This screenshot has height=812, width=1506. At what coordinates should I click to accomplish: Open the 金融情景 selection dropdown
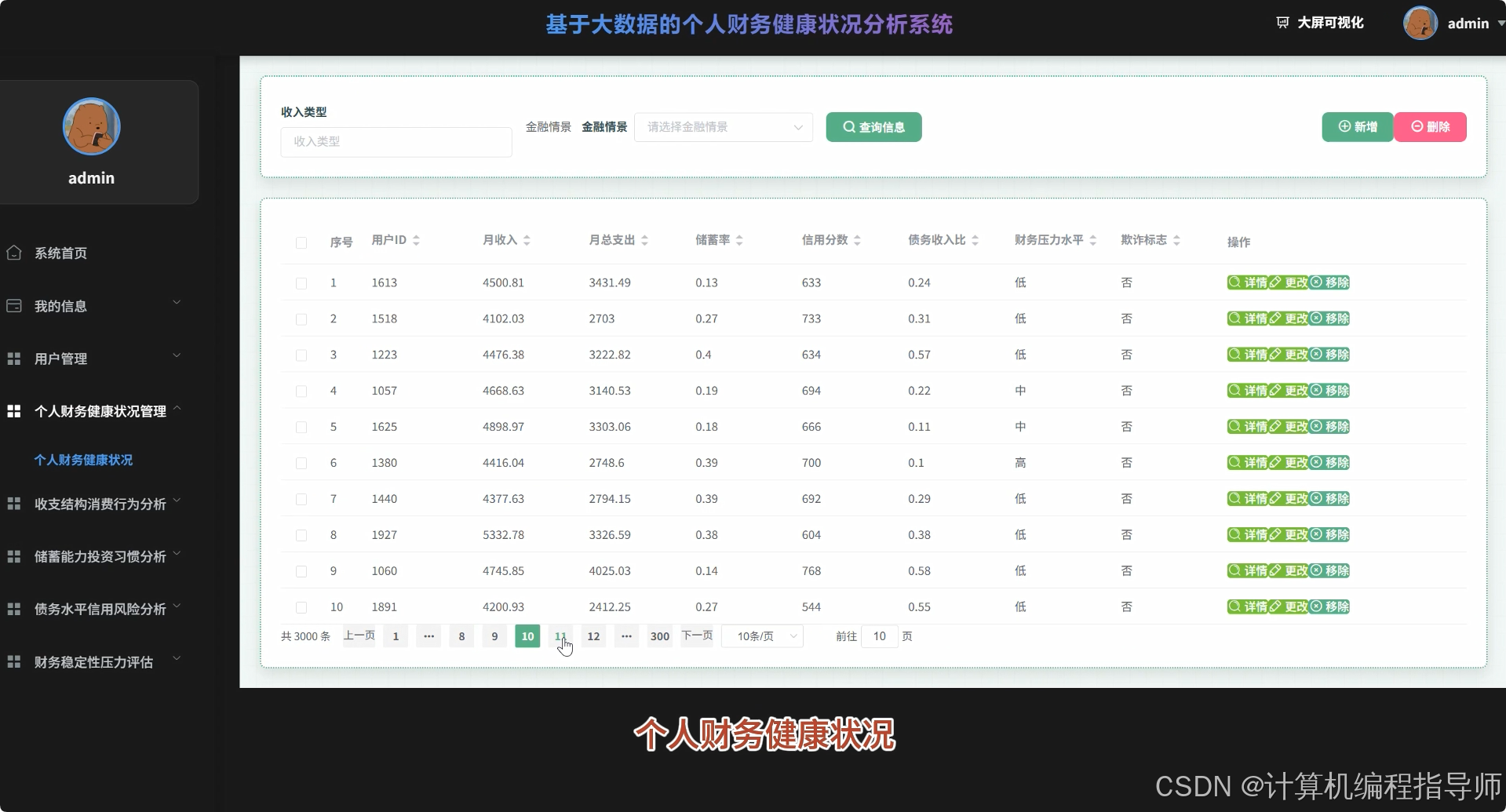click(722, 126)
